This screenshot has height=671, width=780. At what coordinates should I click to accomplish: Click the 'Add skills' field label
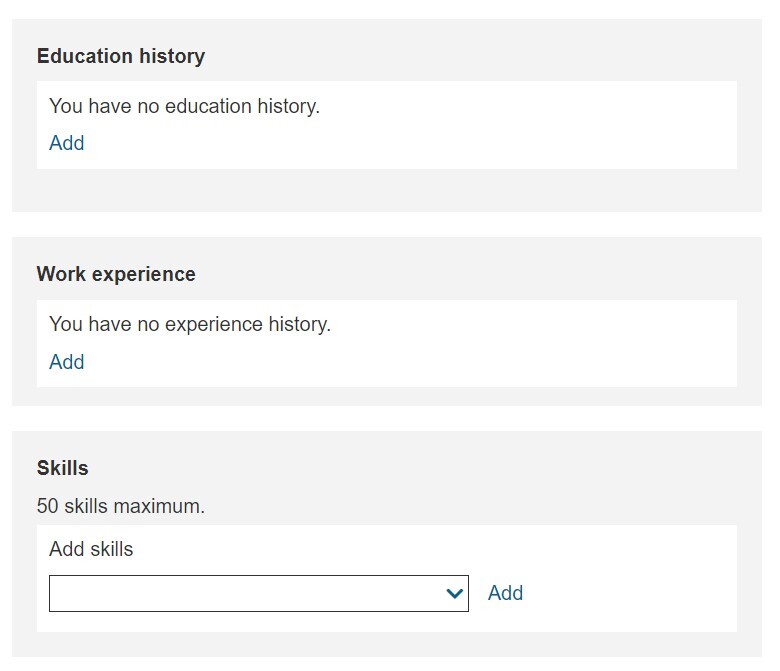pyautogui.click(x=91, y=549)
